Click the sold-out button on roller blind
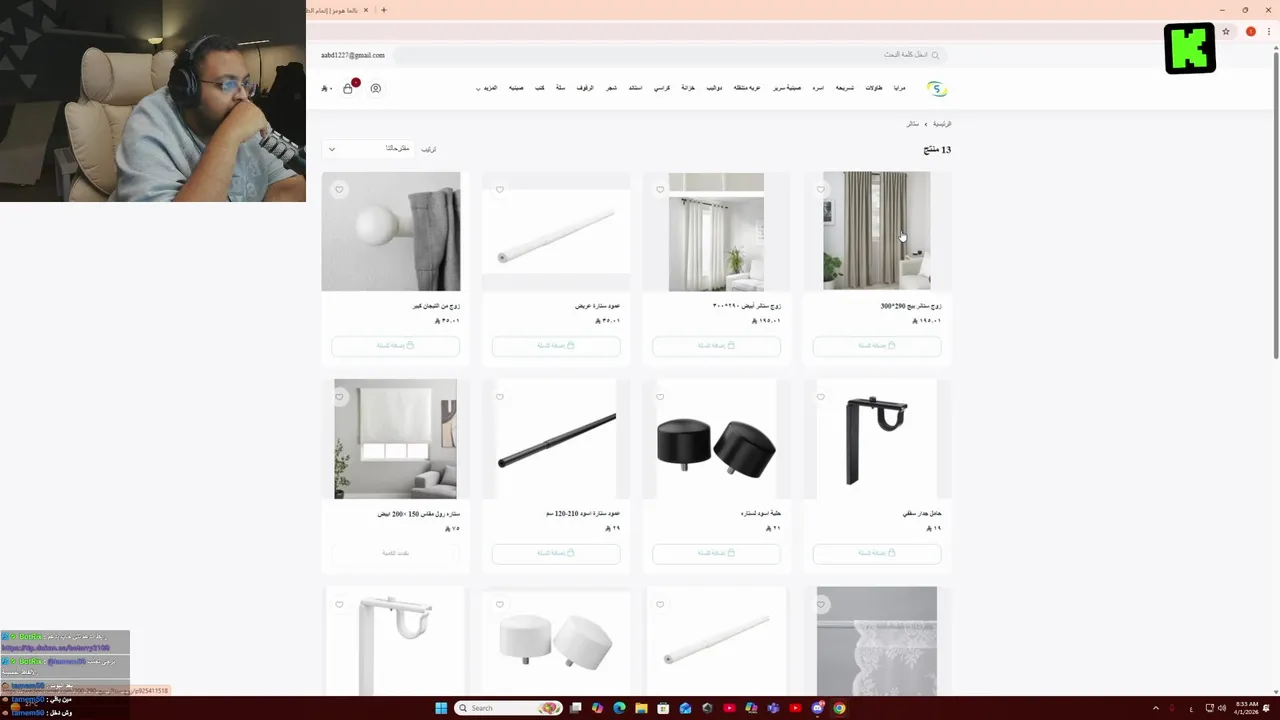This screenshot has width=1280, height=720. [x=395, y=553]
